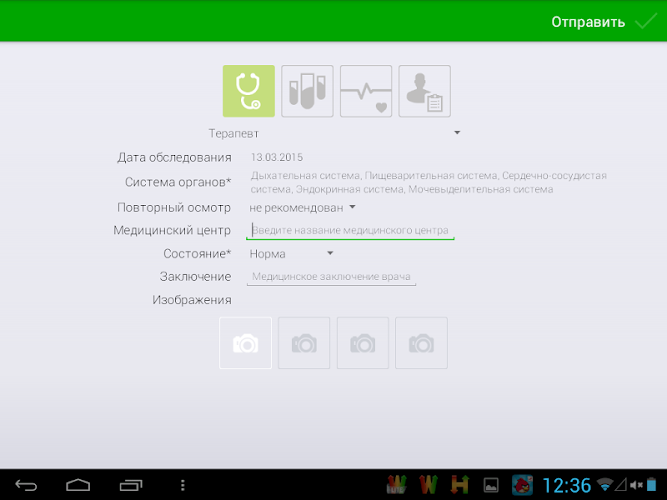Tap the Android home button
Screen dimensions: 667x500
(78, 485)
